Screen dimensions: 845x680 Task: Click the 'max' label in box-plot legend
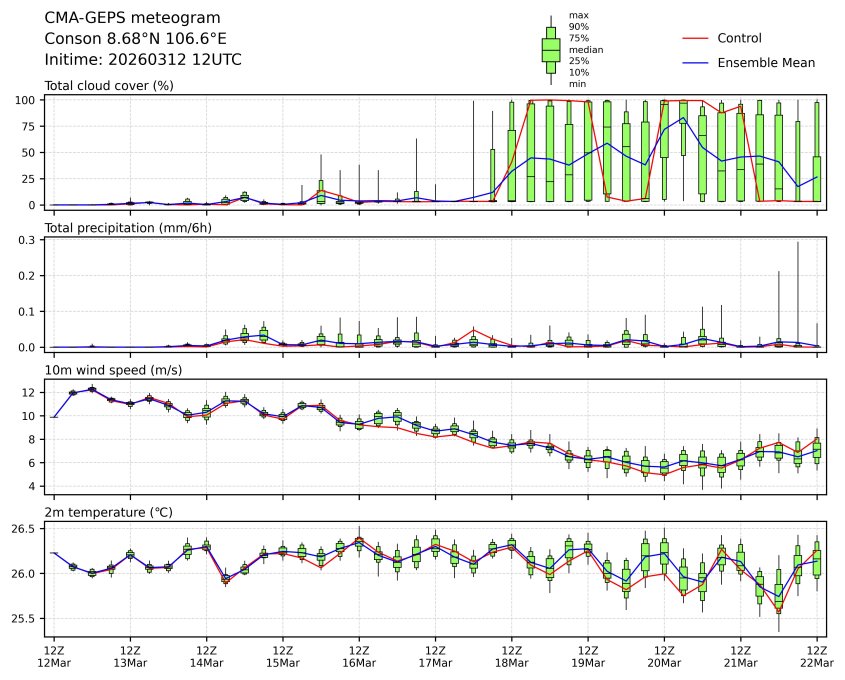tap(577, 16)
